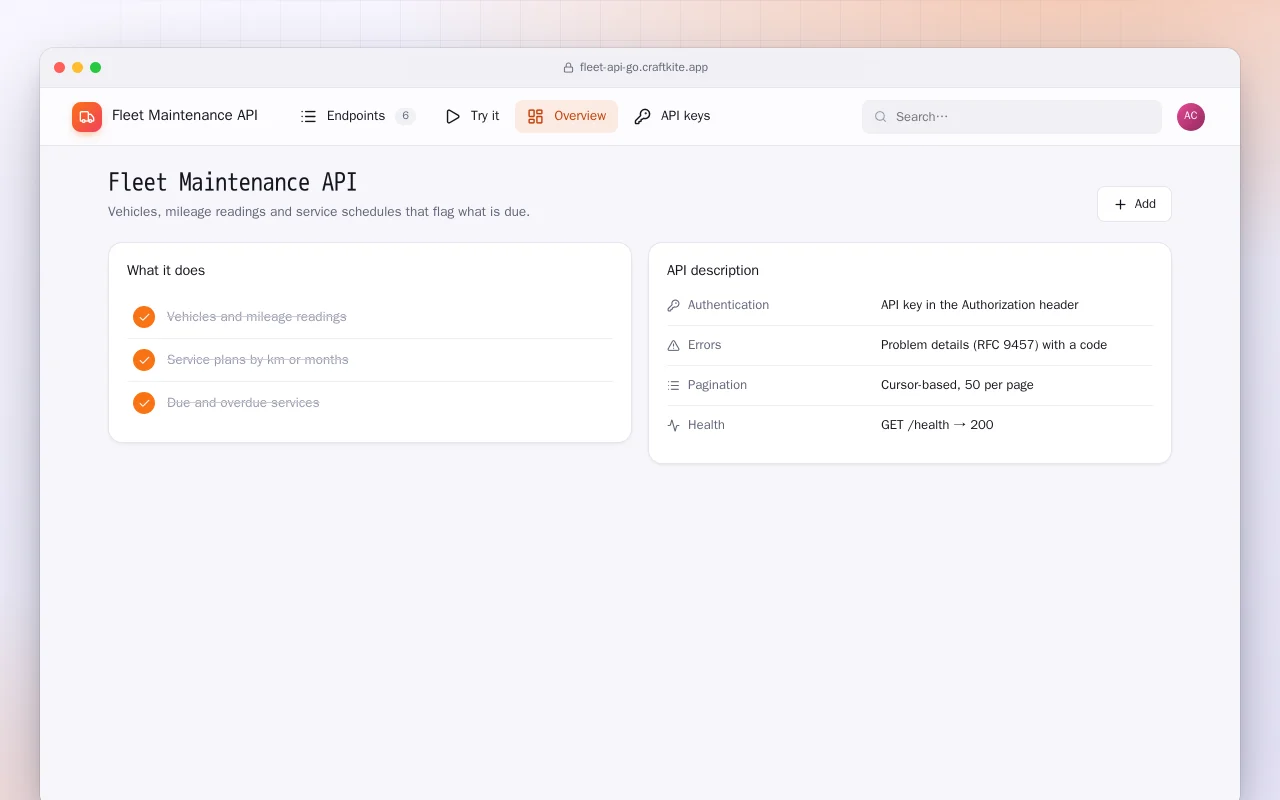The height and width of the screenshot is (800, 1280).
Task: Click the yellow window minimize button
Action: tap(78, 68)
